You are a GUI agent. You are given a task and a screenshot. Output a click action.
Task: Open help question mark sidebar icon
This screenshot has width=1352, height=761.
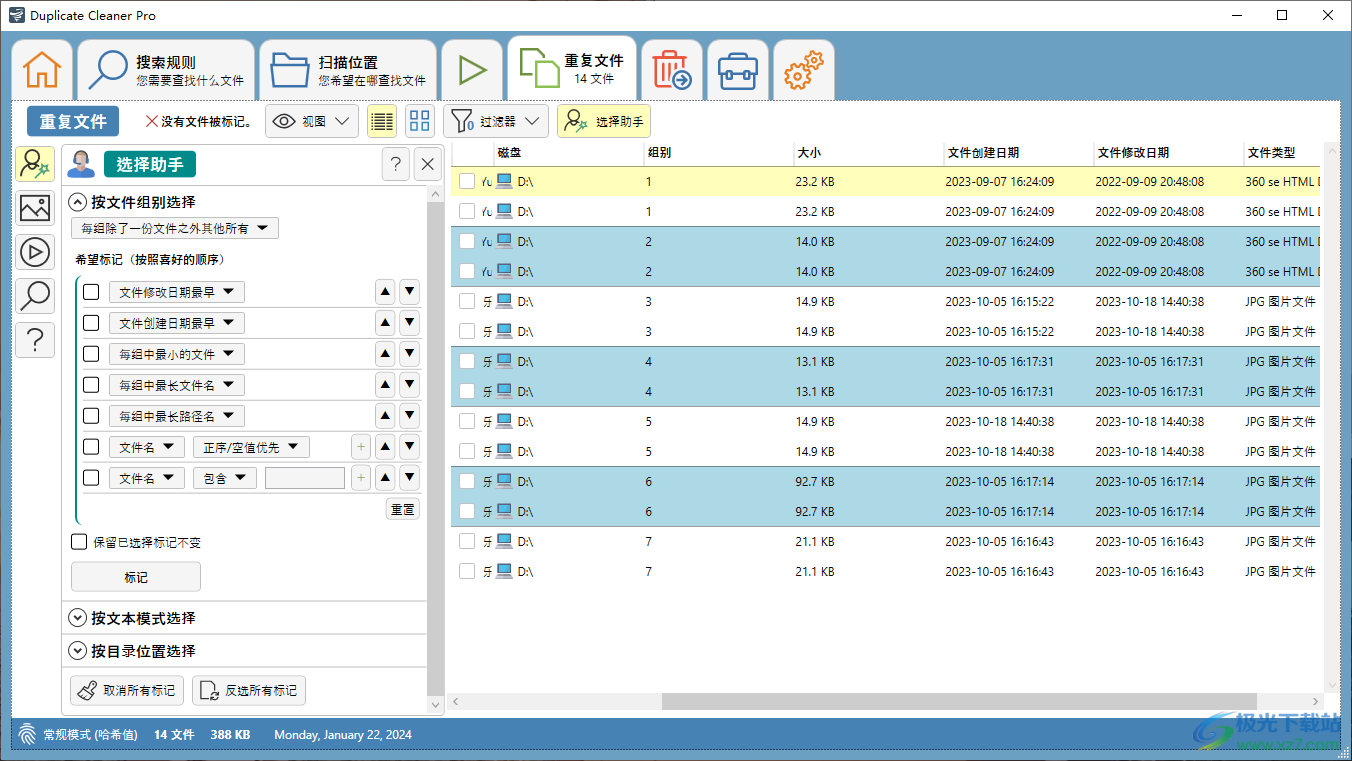pyautogui.click(x=35, y=340)
